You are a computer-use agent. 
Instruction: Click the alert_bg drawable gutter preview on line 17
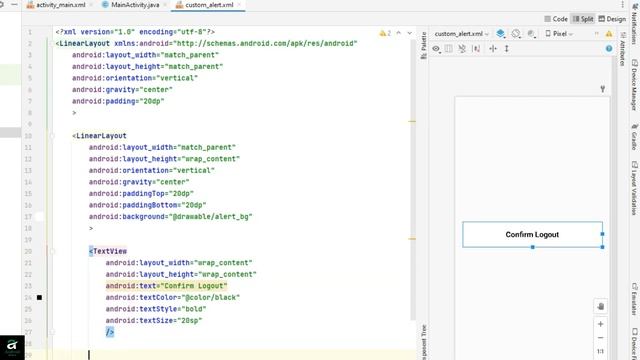click(x=39, y=217)
